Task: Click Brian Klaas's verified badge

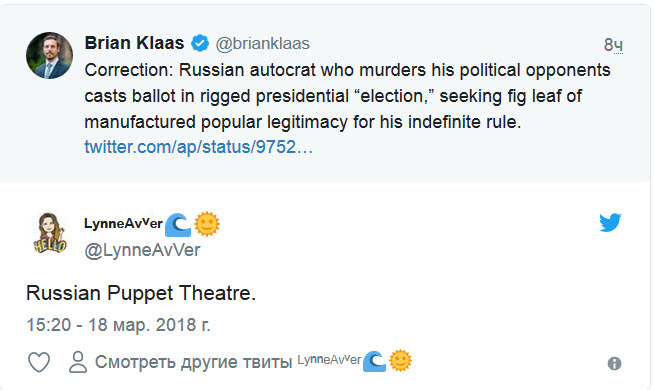Action: coord(200,43)
